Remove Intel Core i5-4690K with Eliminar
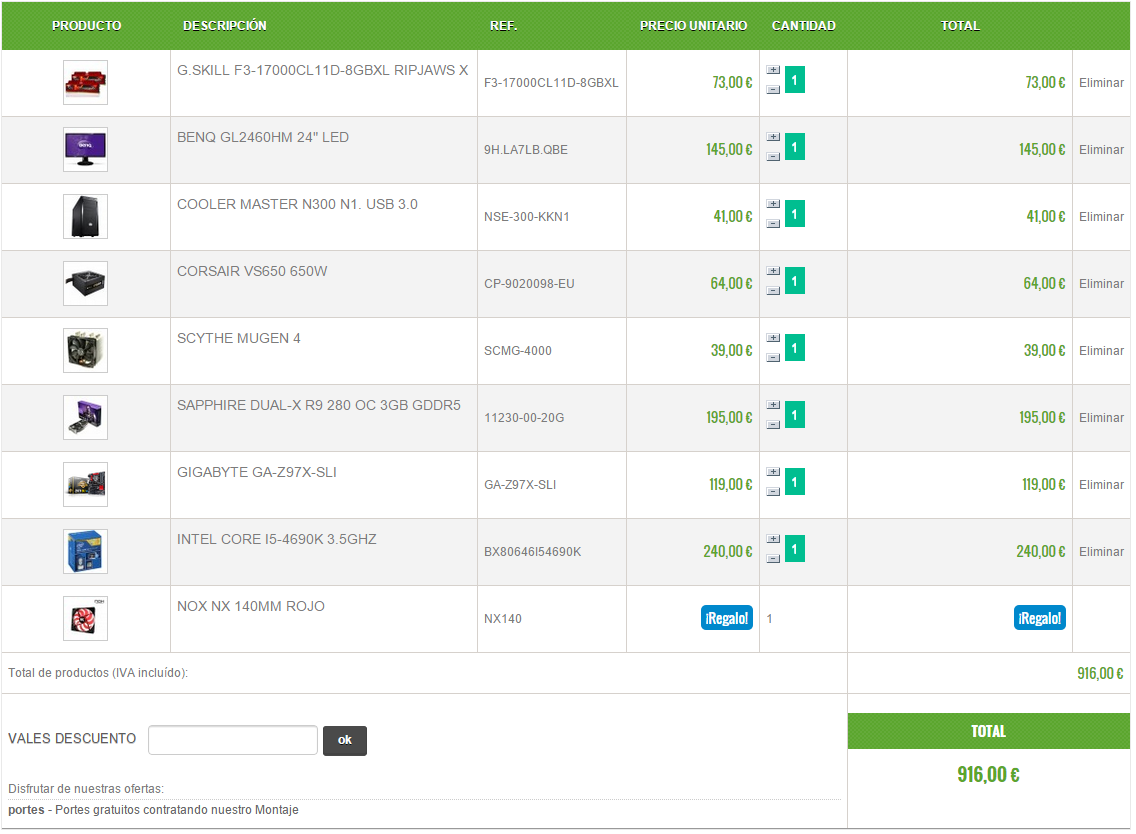Screen dimensions: 1136x834 pyautogui.click(x=1101, y=551)
